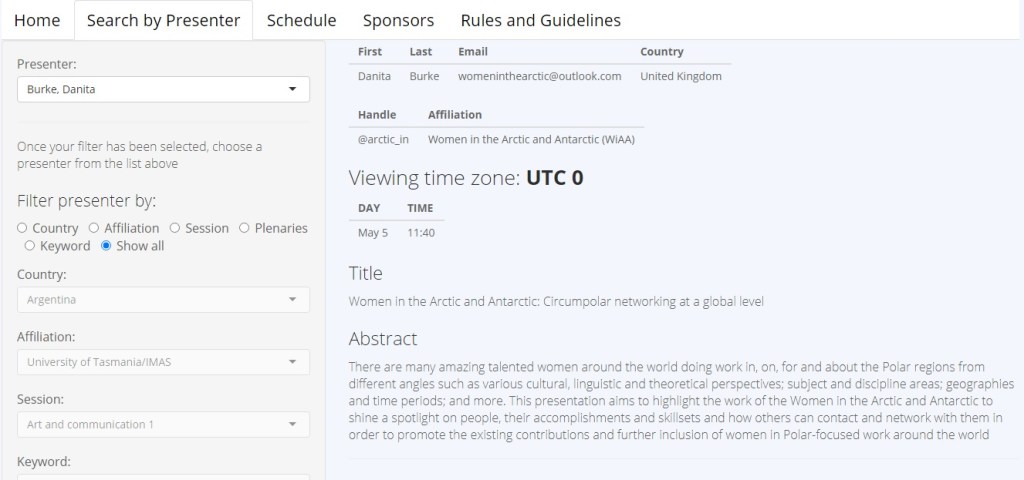Click the presenter email address

pos(539,76)
